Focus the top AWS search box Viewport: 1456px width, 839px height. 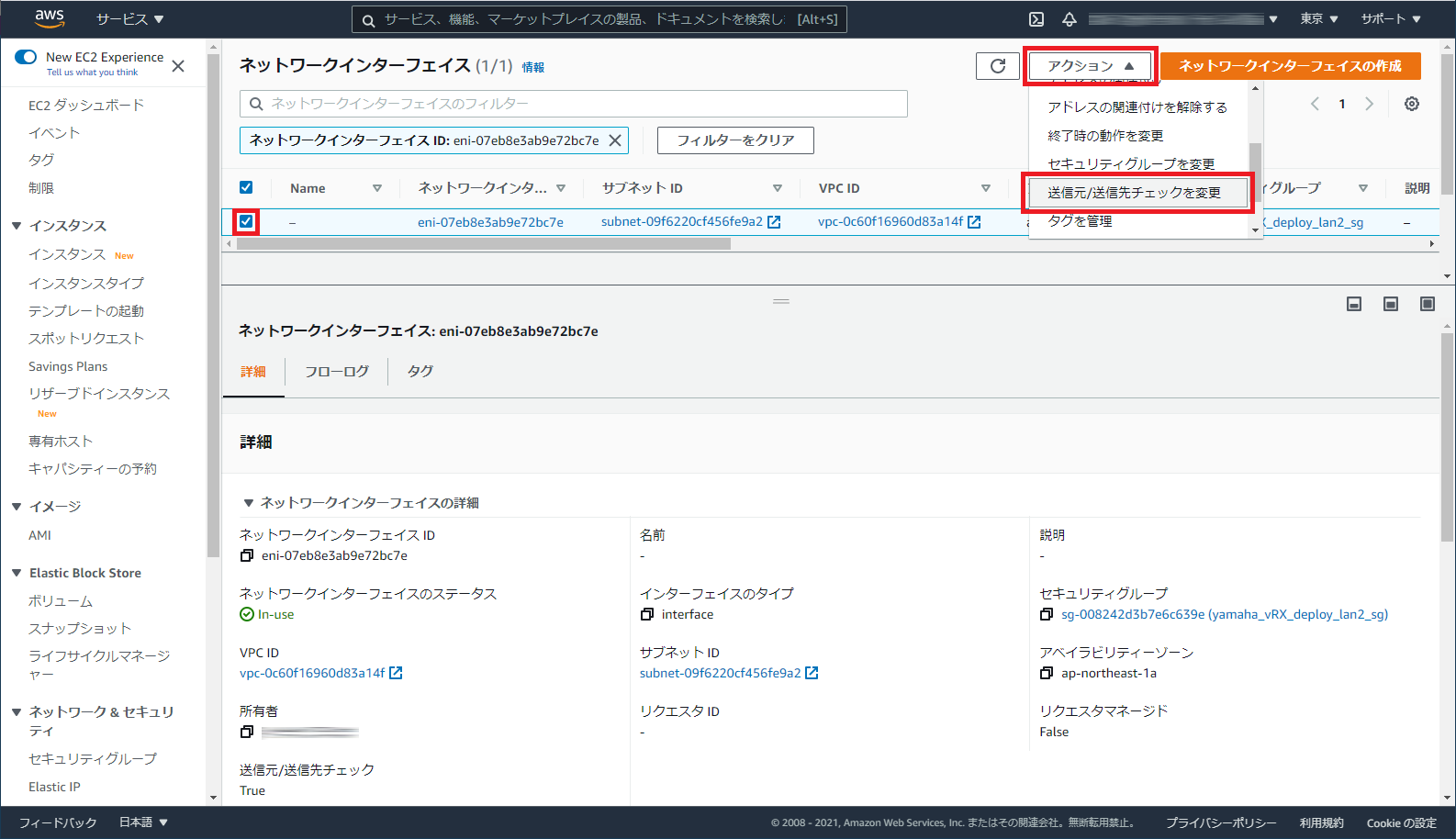pyautogui.click(x=599, y=19)
